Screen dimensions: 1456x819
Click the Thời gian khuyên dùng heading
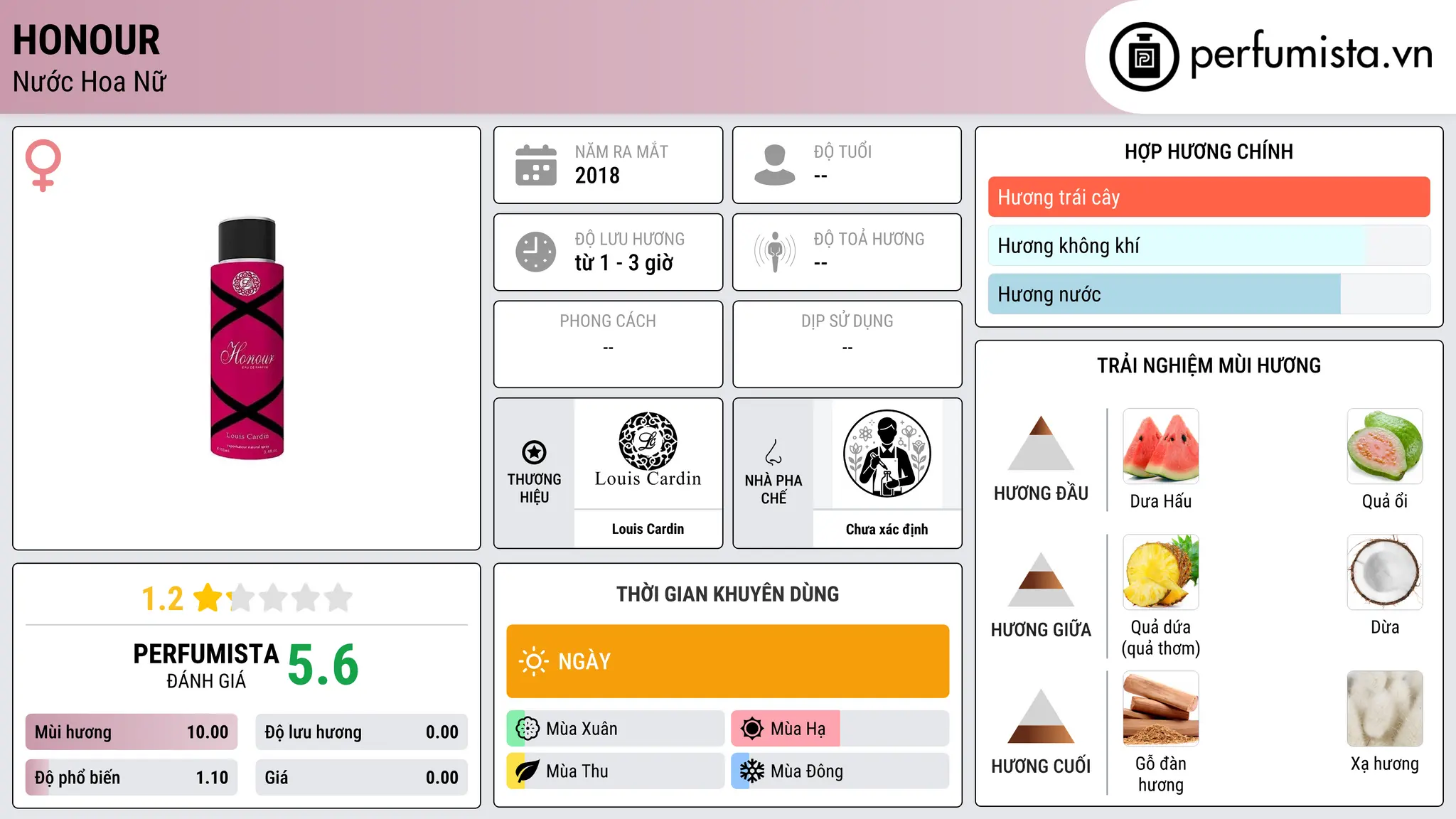727,594
